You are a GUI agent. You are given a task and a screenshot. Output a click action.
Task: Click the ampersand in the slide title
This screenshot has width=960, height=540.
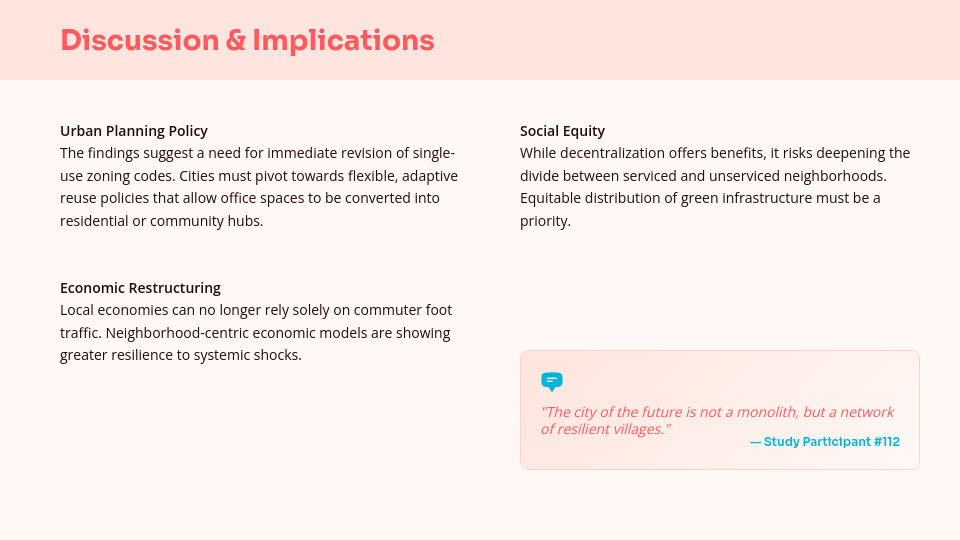click(236, 40)
